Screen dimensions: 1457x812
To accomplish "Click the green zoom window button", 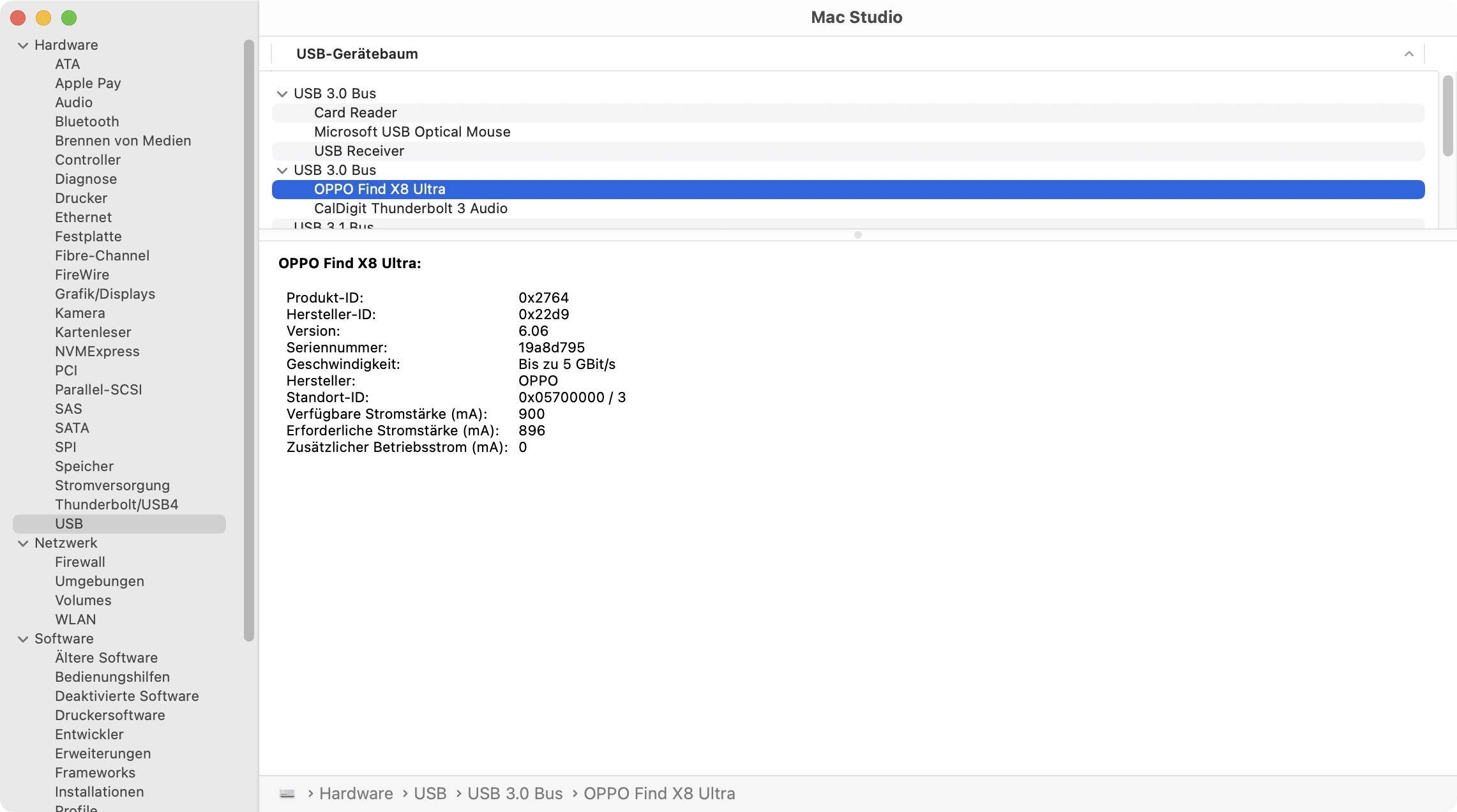I will [x=69, y=18].
